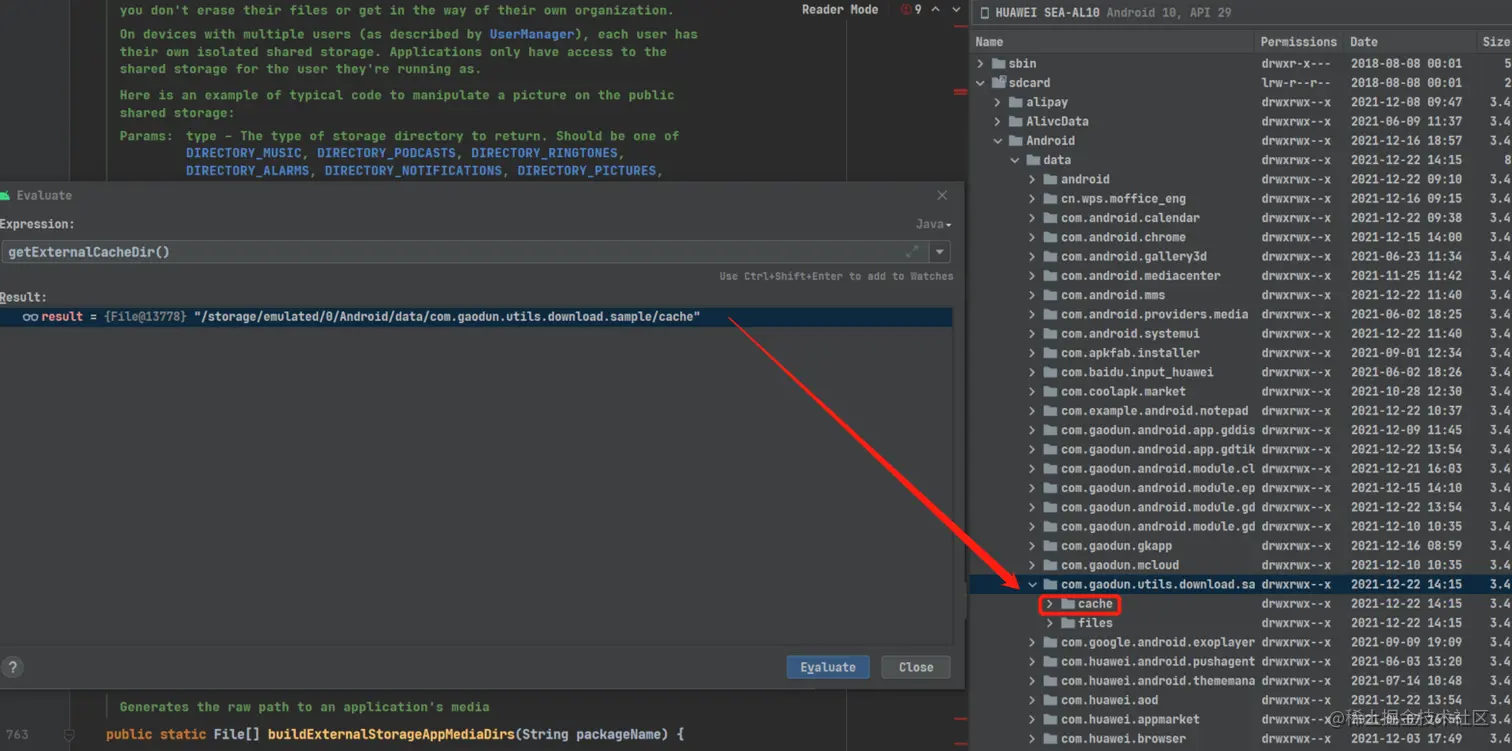Click the folder icon beside sbin
The height and width of the screenshot is (751, 1512).
[999, 64]
